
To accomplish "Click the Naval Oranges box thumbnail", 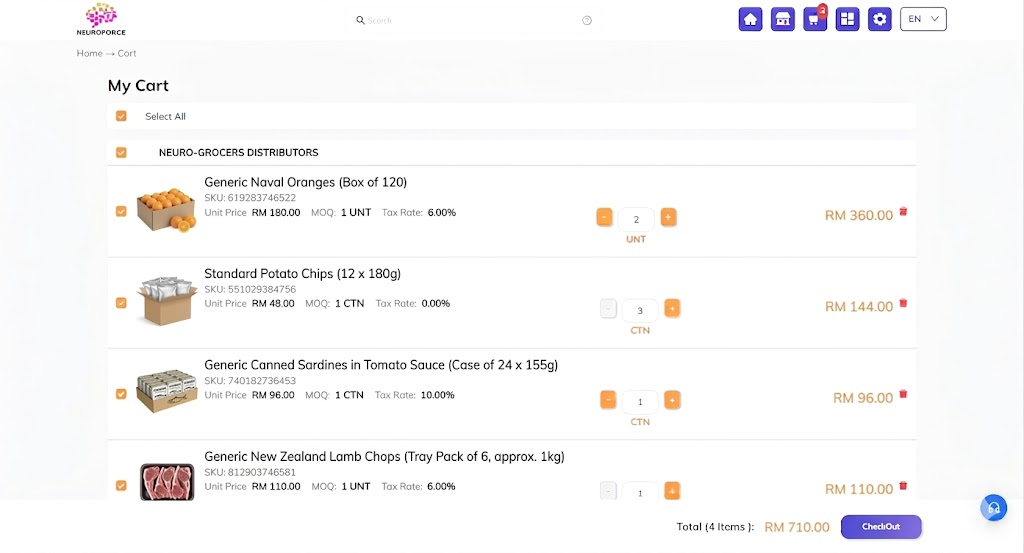I will tap(167, 210).
